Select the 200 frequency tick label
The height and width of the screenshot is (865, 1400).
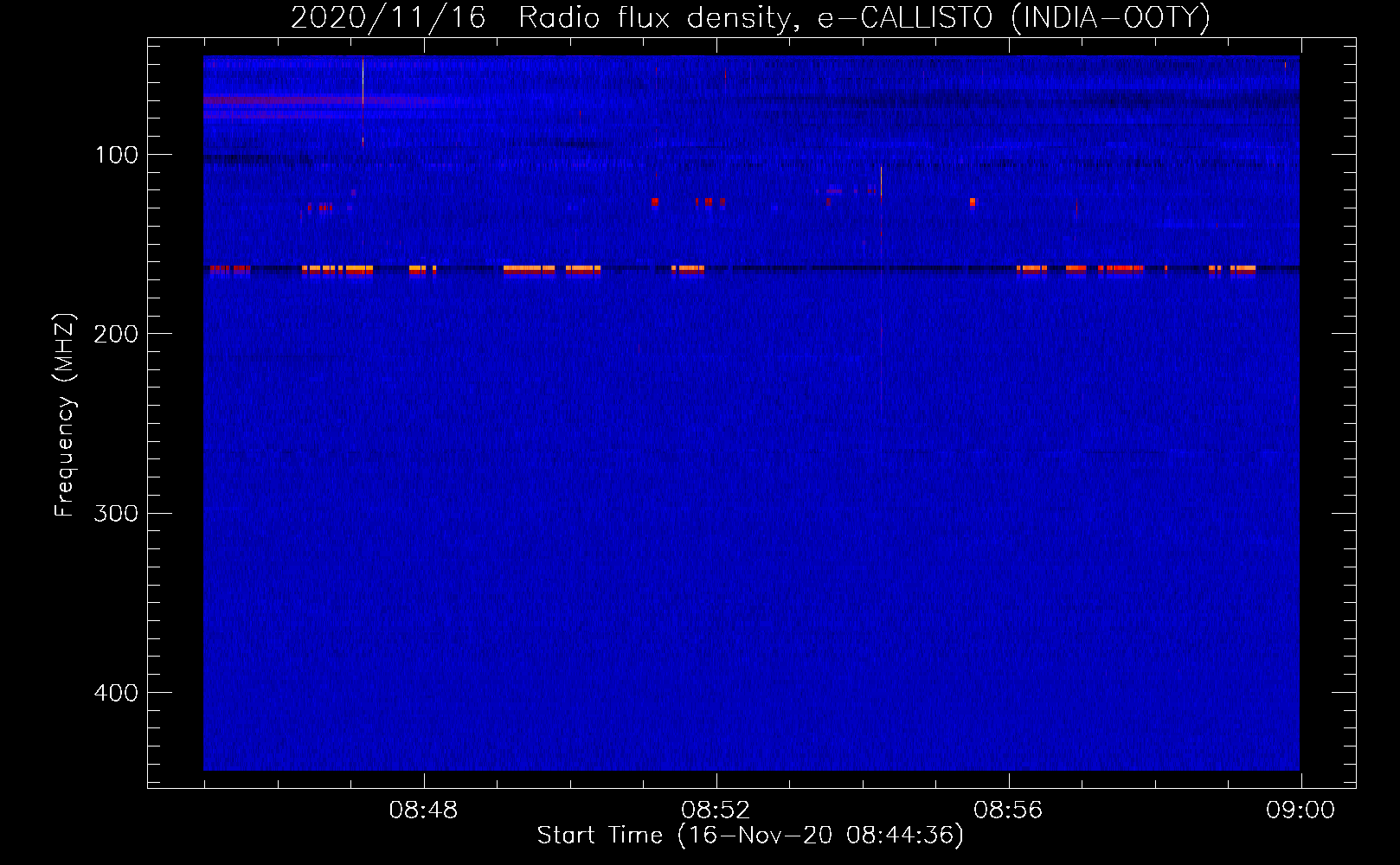116,334
